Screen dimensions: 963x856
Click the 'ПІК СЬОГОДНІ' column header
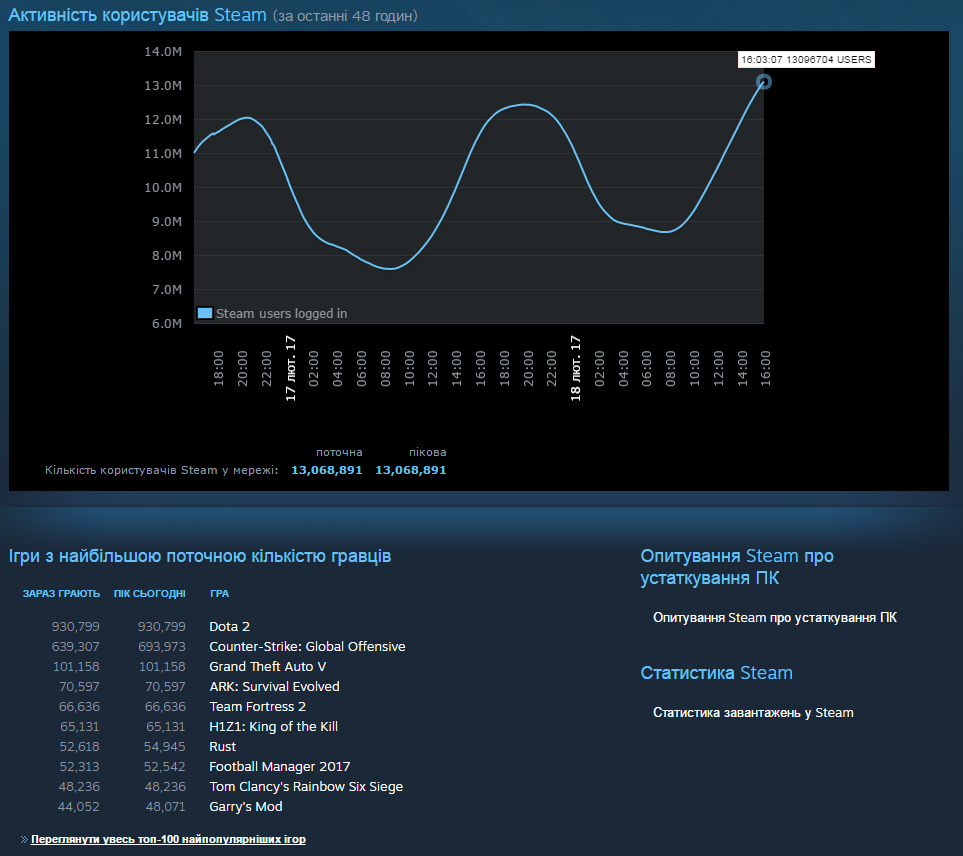click(149, 593)
